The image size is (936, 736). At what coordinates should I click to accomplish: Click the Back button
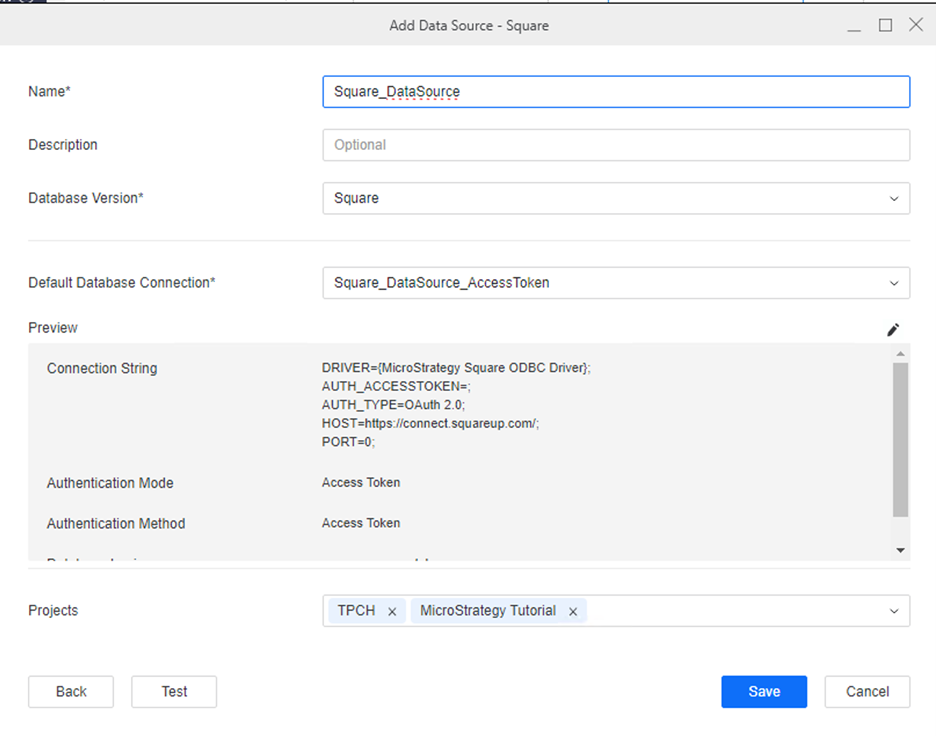71,691
